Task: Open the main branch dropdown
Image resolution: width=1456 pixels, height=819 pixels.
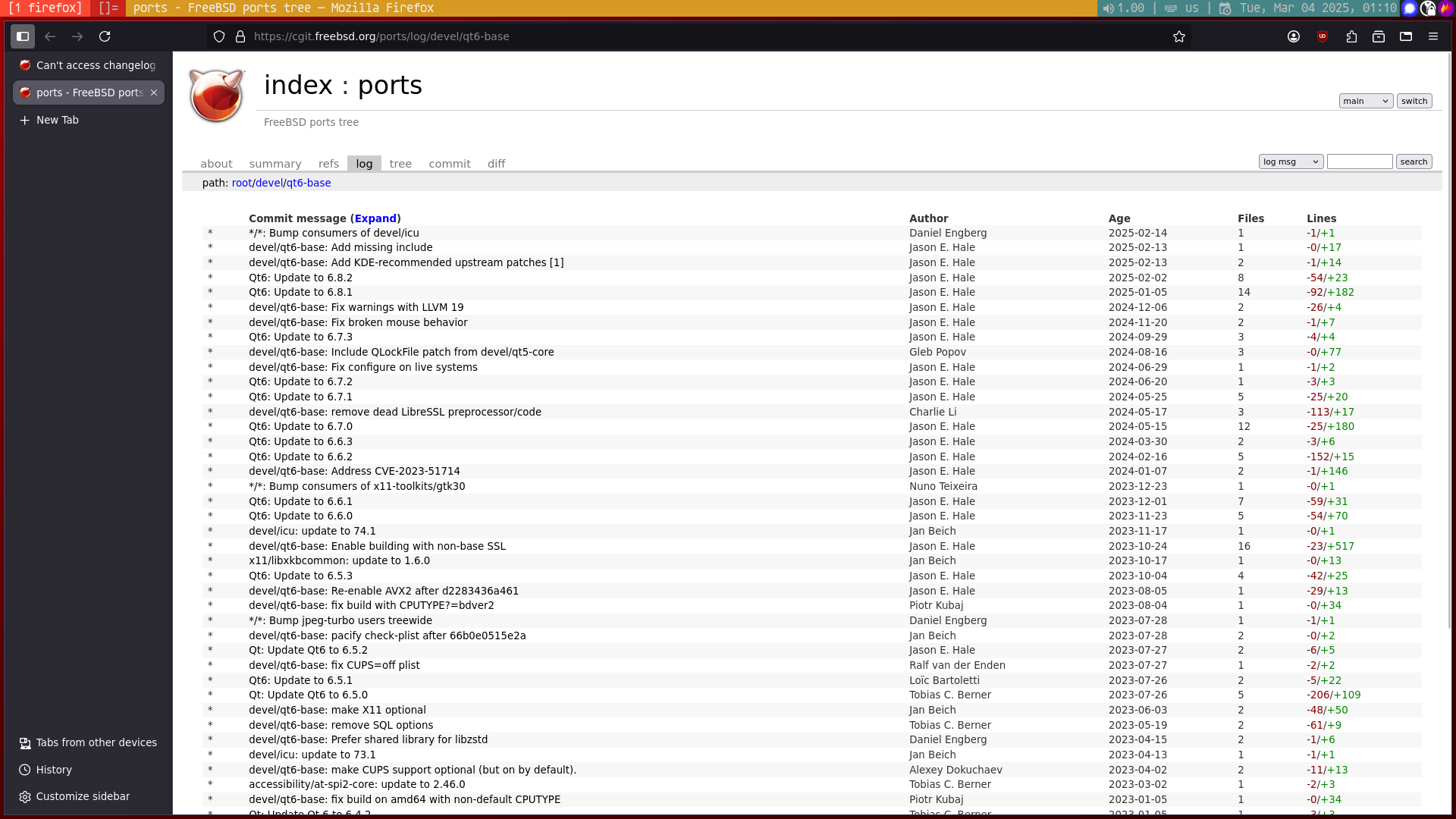Action: (x=1365, y=101)
